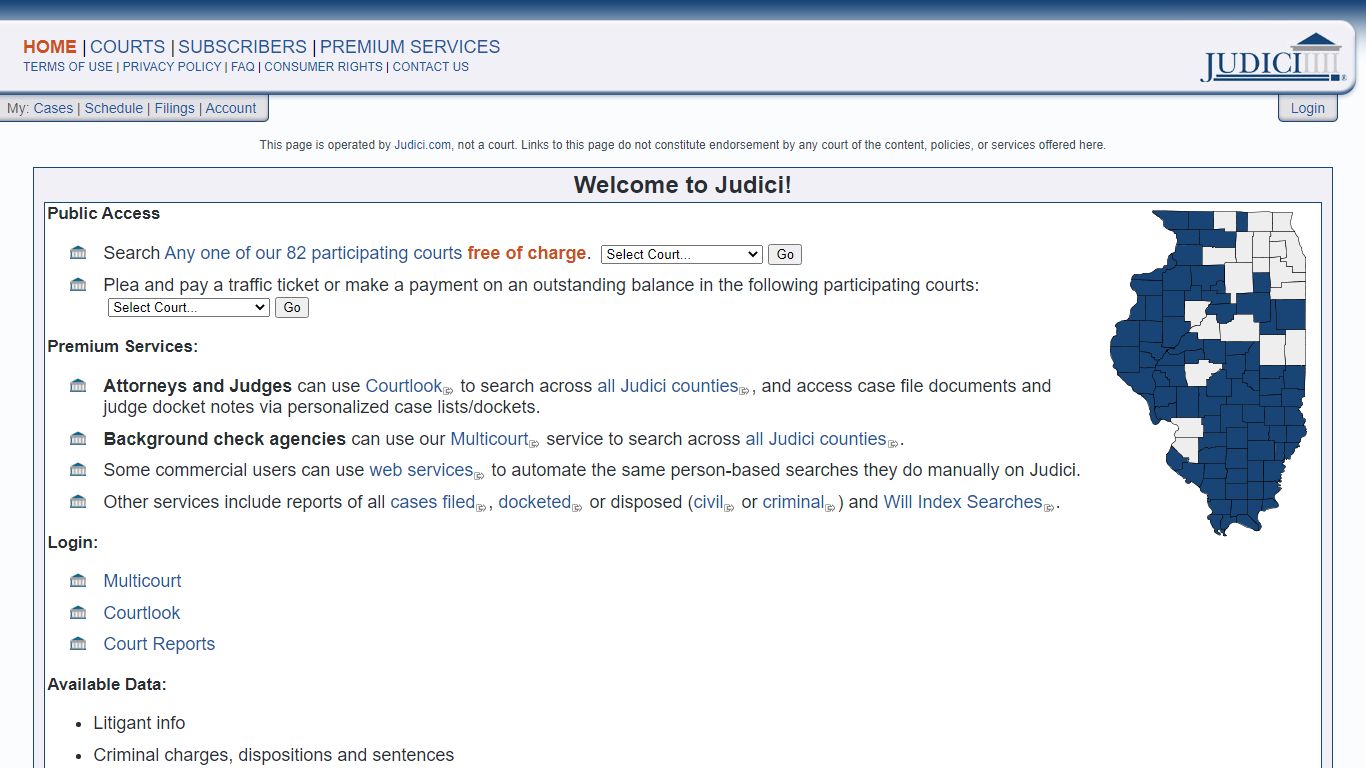
Task: Open PREMIUM SERVICES in the main navigation
Action: (410, 47)
